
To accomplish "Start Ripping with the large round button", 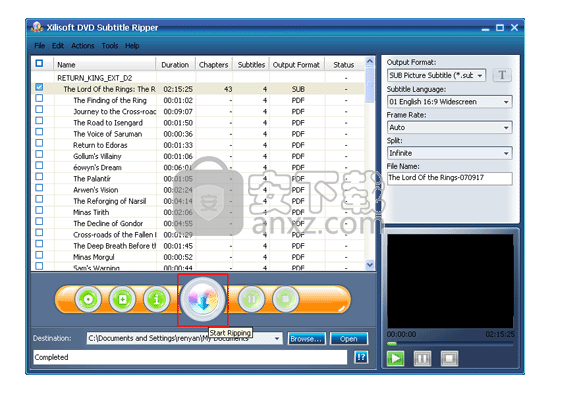I will pos(203,299).
